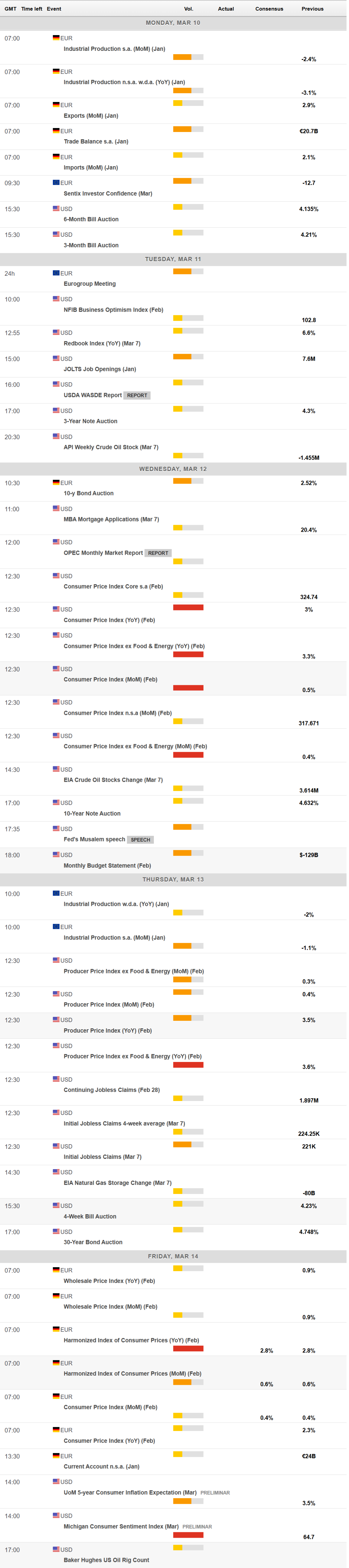Click the German flag for Current Account n.s.a.
Viewport: 349px width, 1568px height.
pyautogui.click(x=56, y=1456)
